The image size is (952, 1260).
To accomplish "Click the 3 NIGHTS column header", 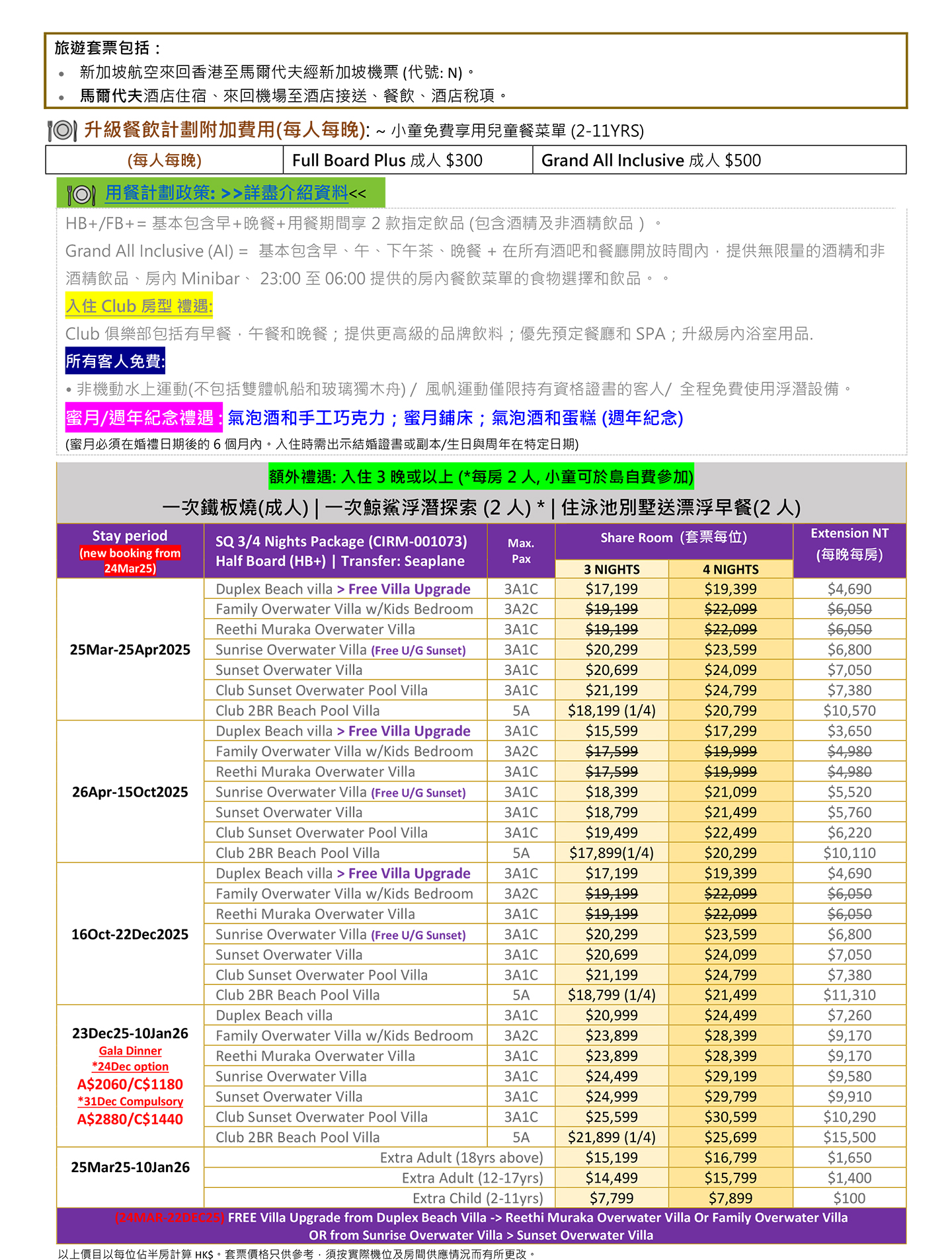I will (612, 569).
